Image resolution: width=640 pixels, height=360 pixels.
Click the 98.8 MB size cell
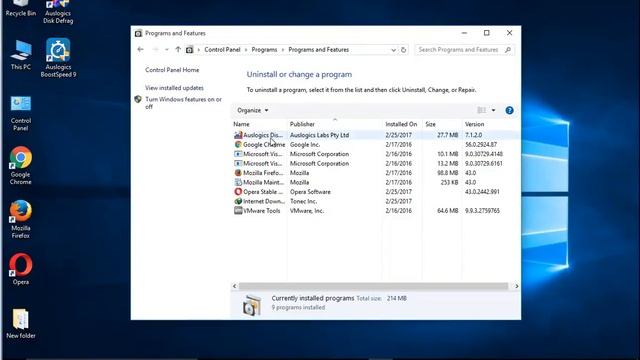447,173
